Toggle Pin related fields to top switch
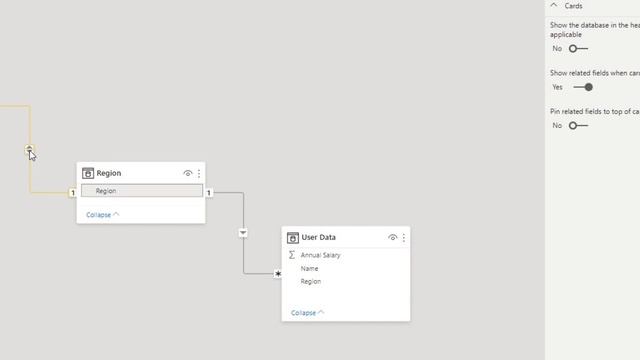Image resolution: width=640 pixels, height=360 pixels. 578,125
